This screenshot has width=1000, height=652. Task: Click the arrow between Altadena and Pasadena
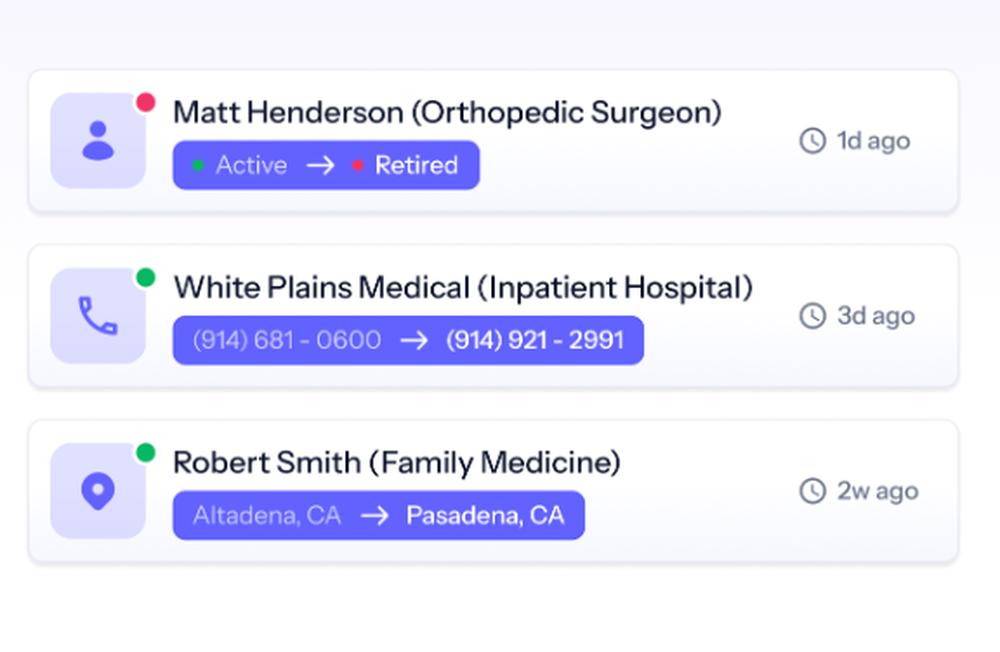373,515
